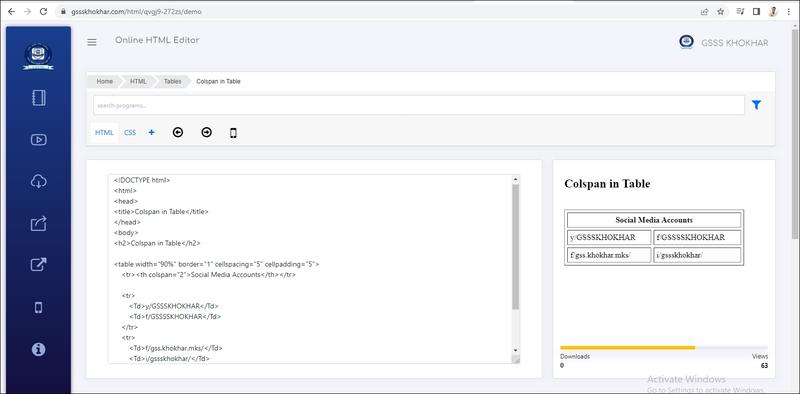Go to next program arrow icon
Screen dimensions: 800x394
206,132
